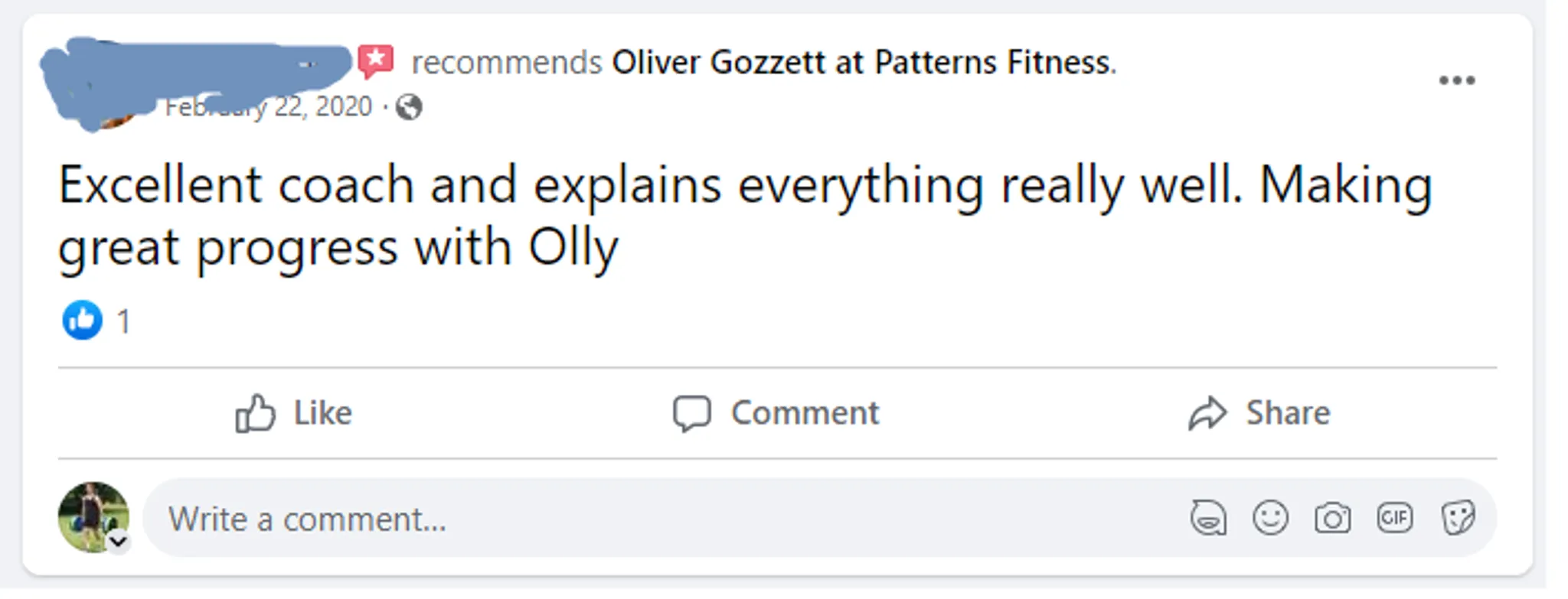Click the red recommendation star badge
1568x599 pixels.
point(376,60)
